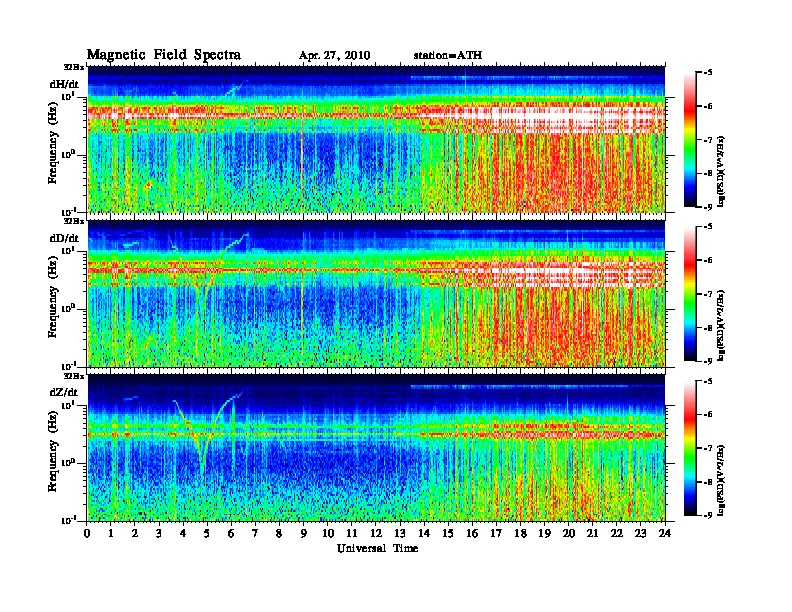792x612 pixels.
Task: Click hour "13" on the time axis
Action: point(400,533)
